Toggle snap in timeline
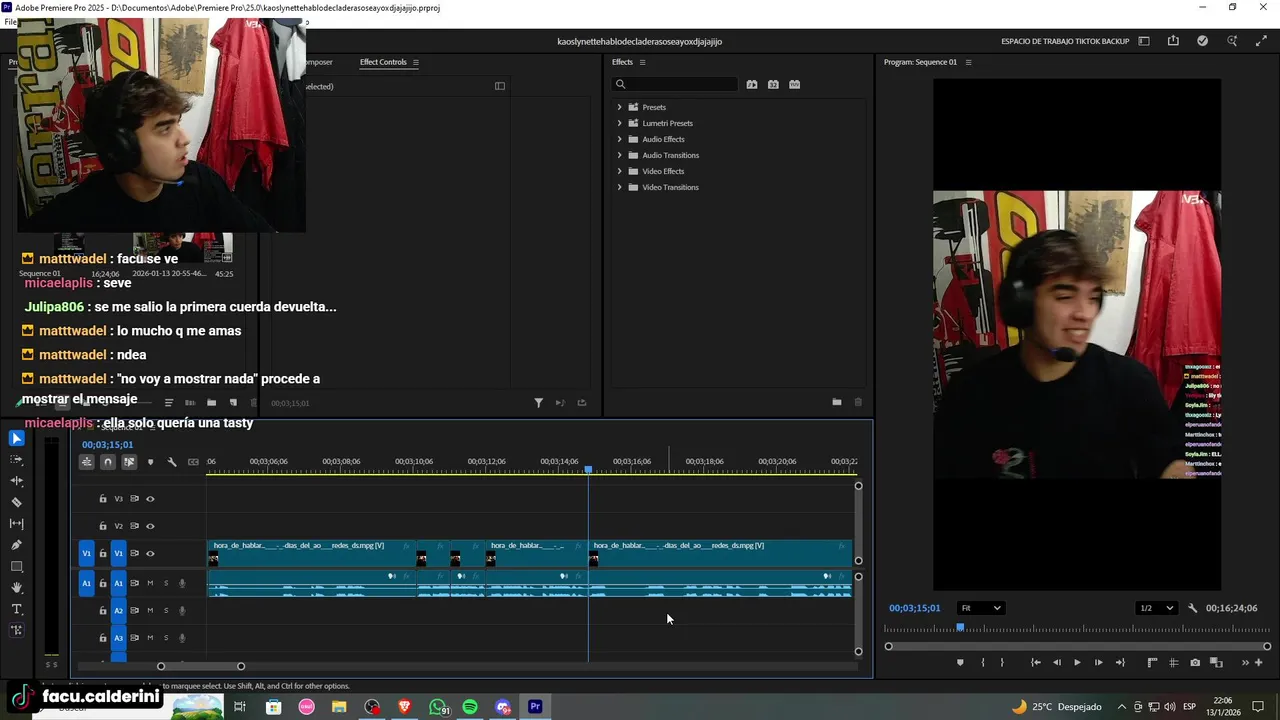The image size is (1280, 720). click(x=108, y=462)
